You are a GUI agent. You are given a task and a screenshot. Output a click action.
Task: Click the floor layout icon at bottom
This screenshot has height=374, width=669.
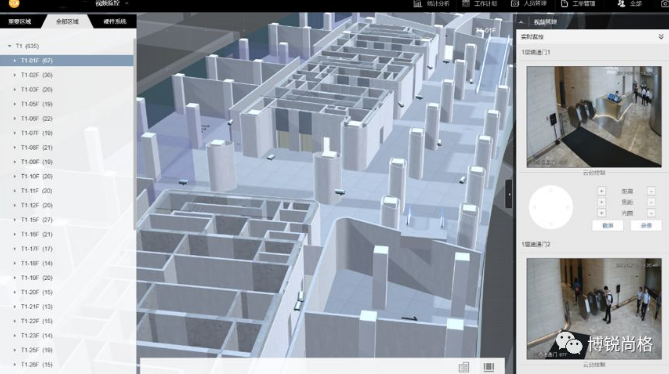coord(464,367)
